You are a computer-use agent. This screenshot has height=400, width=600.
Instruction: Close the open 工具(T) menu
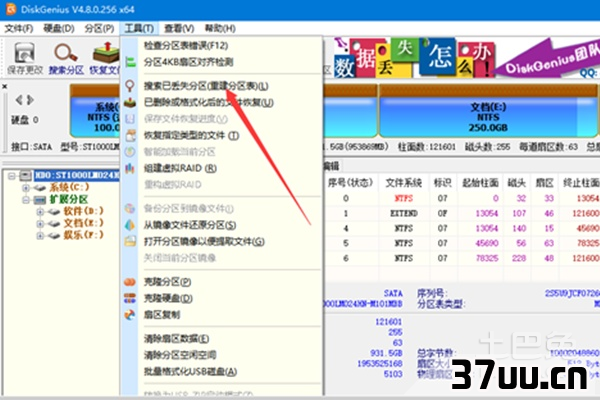(x=139, y=28)
